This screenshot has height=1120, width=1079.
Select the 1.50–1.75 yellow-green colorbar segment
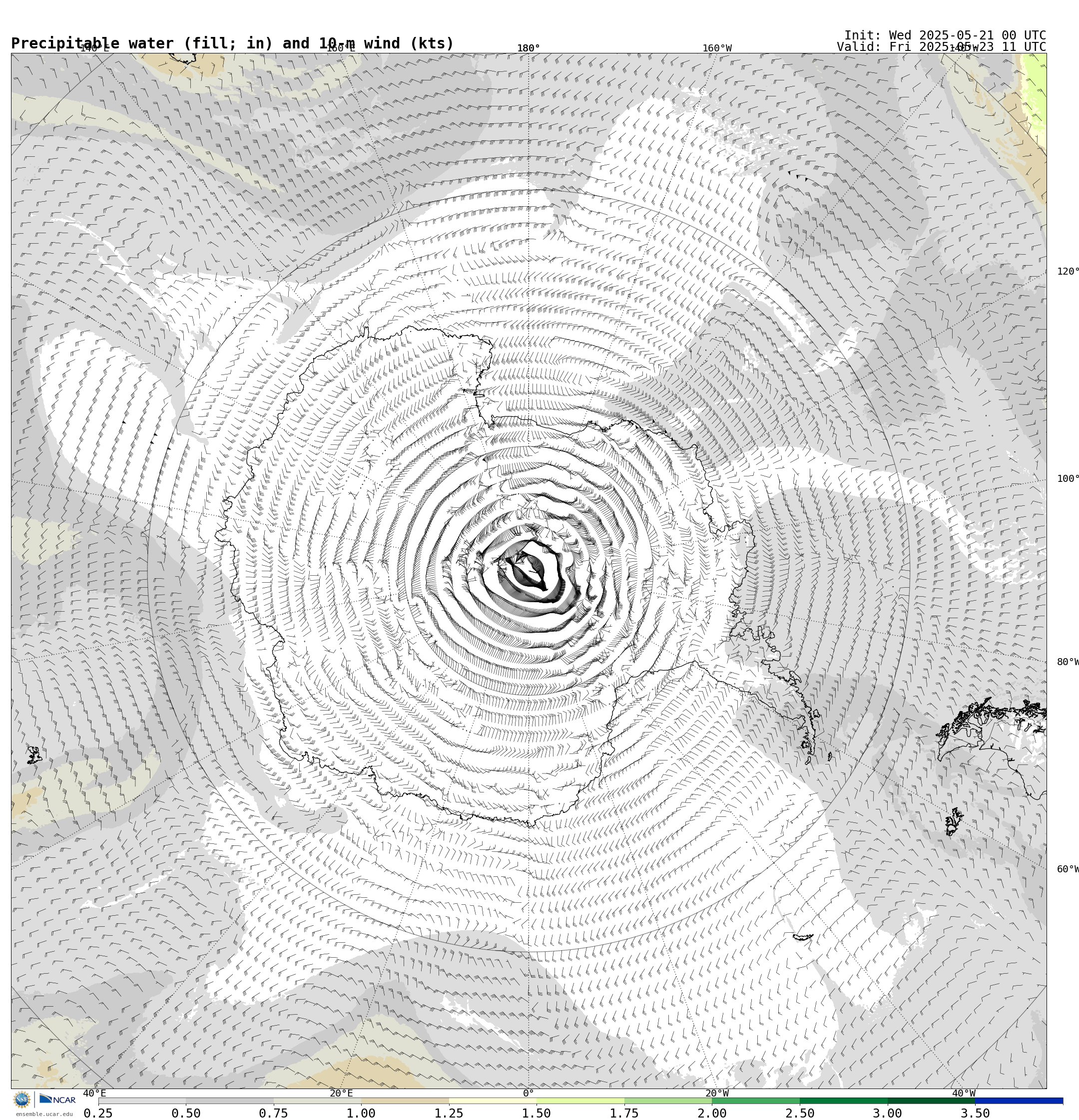[x=580, y=1101]
